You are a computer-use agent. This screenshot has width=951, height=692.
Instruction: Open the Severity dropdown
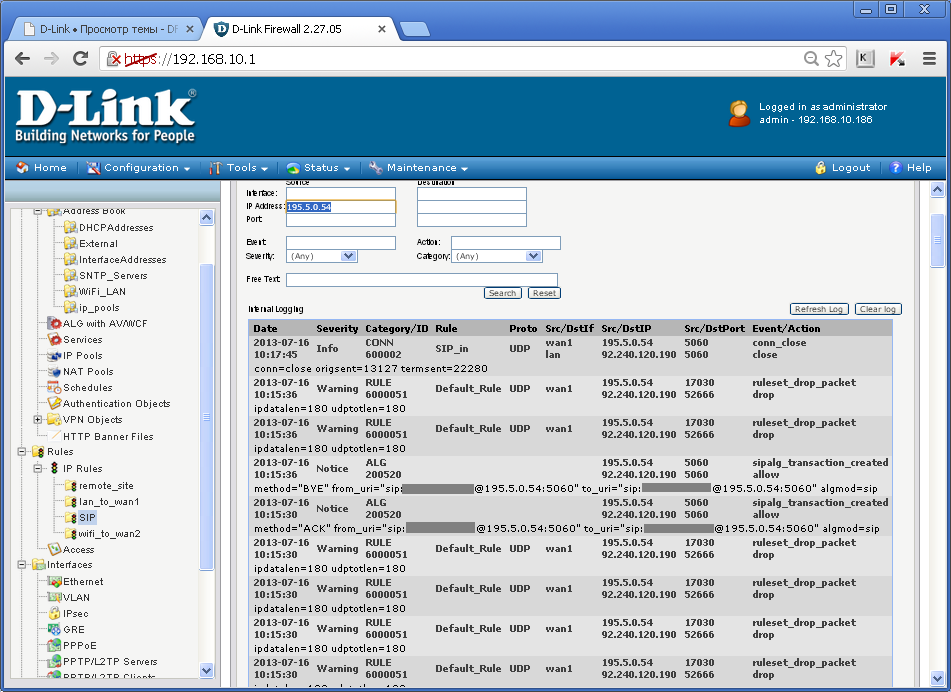coord(321,256)
